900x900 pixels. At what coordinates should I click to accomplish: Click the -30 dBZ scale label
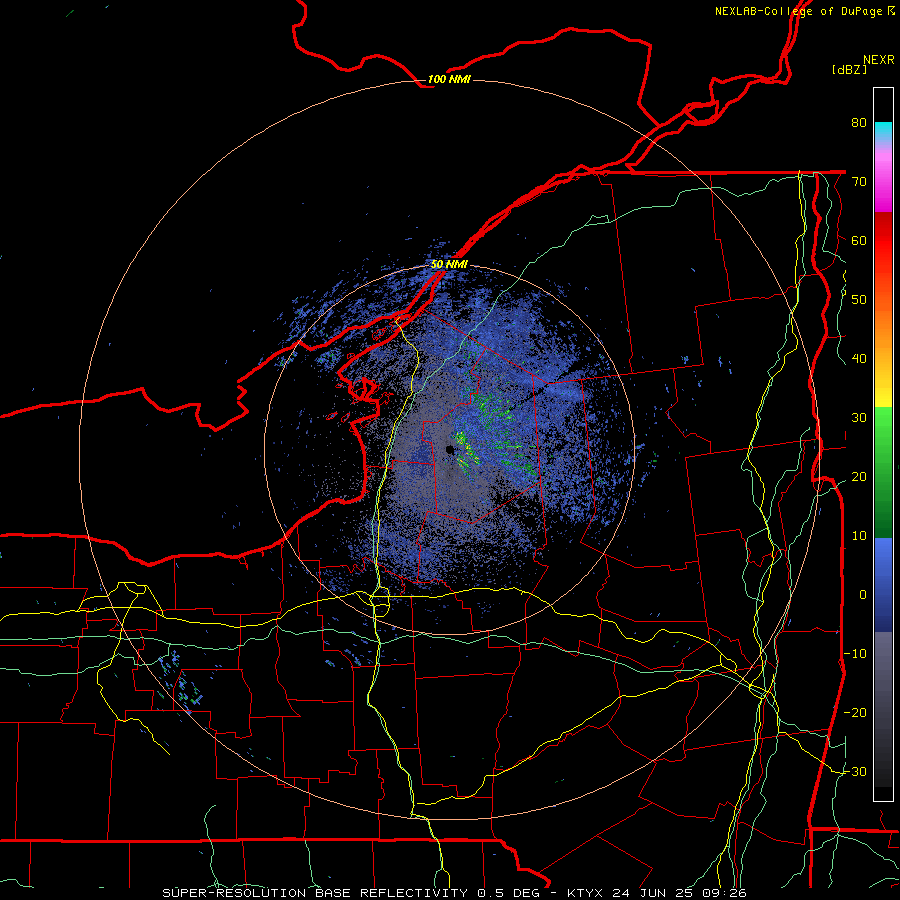click(x=855, y=771)
